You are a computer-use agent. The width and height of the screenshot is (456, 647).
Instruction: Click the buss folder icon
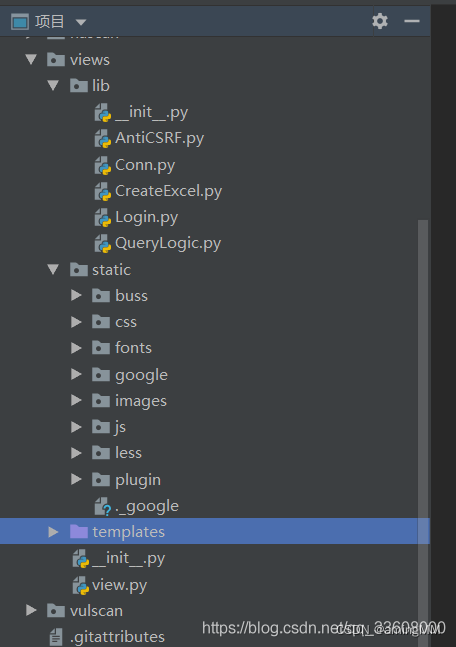[101, 295]
